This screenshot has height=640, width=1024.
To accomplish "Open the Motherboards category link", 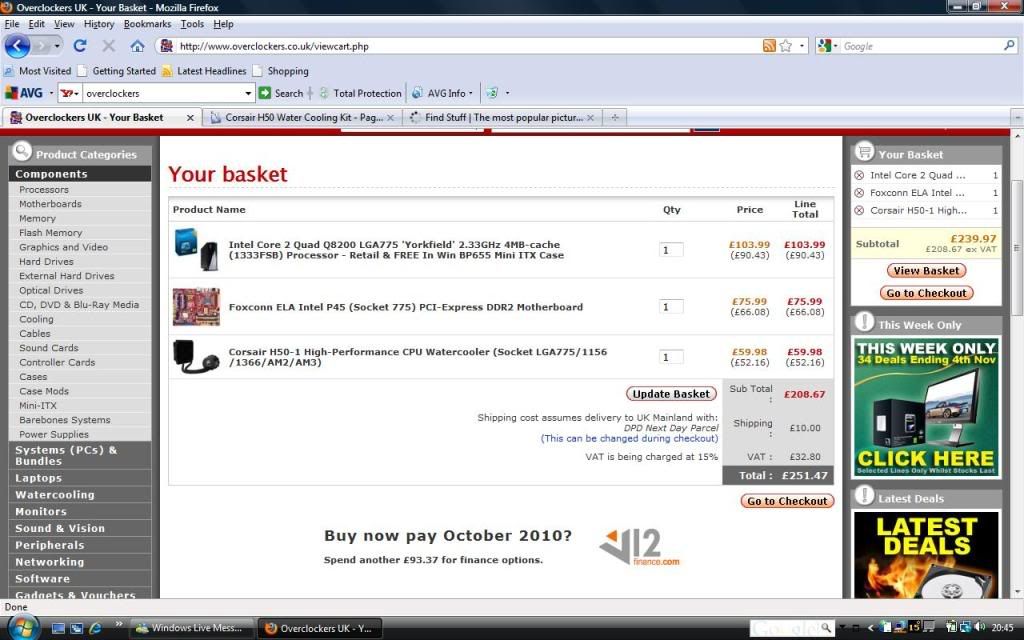I will [50, 204].
